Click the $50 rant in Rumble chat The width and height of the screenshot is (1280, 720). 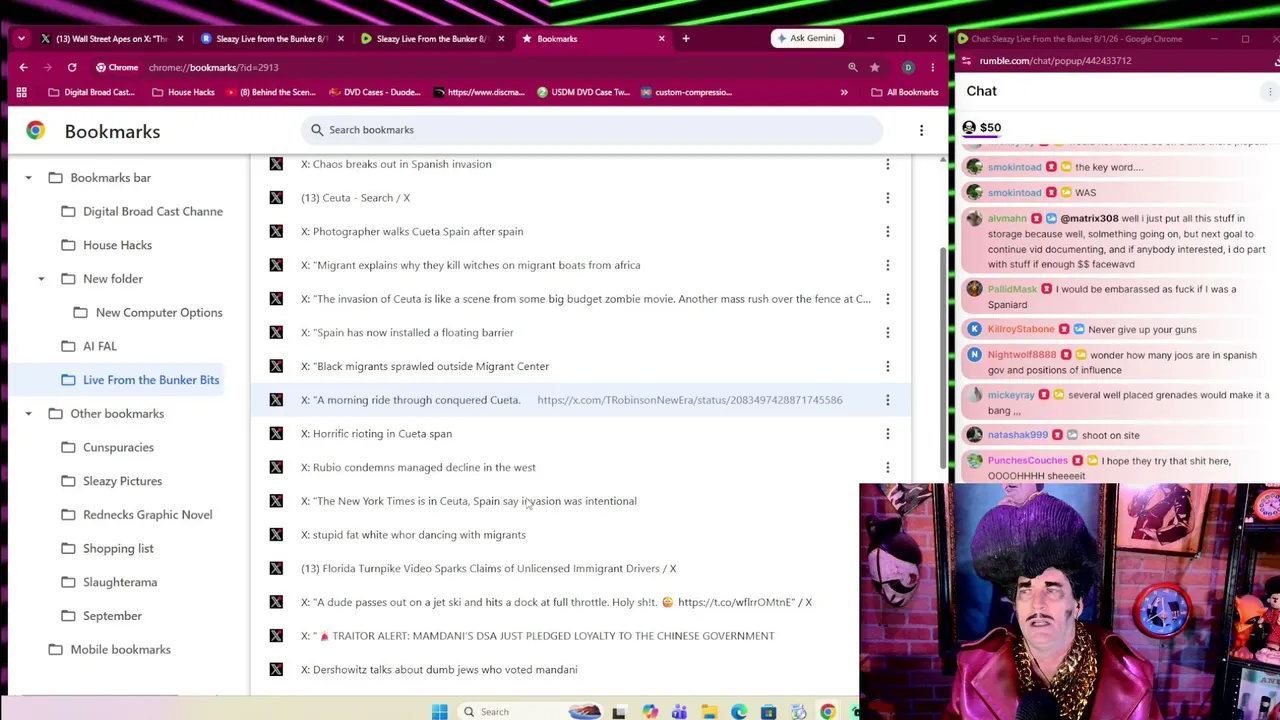coord(982,128)
